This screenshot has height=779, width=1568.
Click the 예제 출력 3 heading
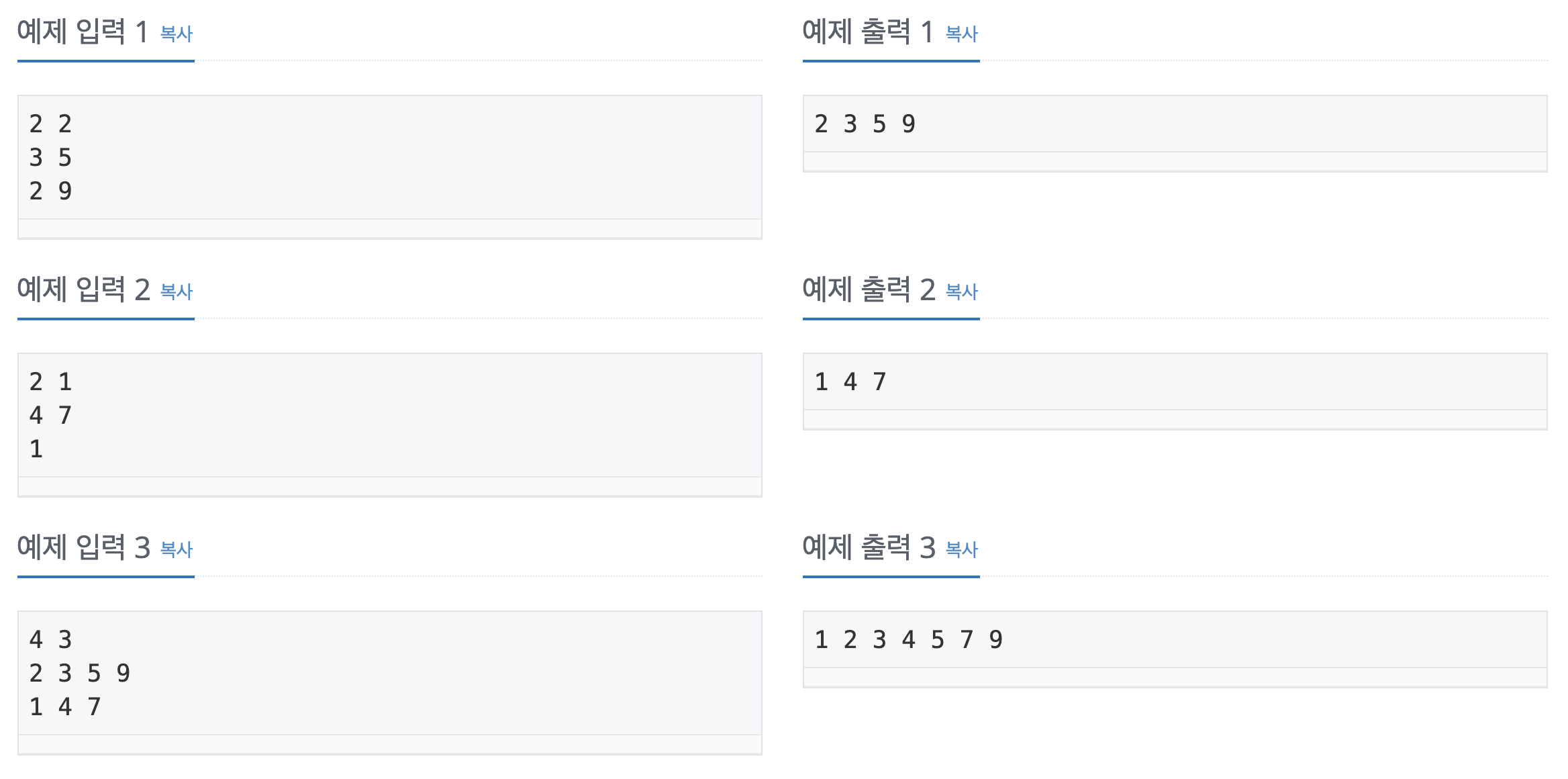click(x=869, y=547)
